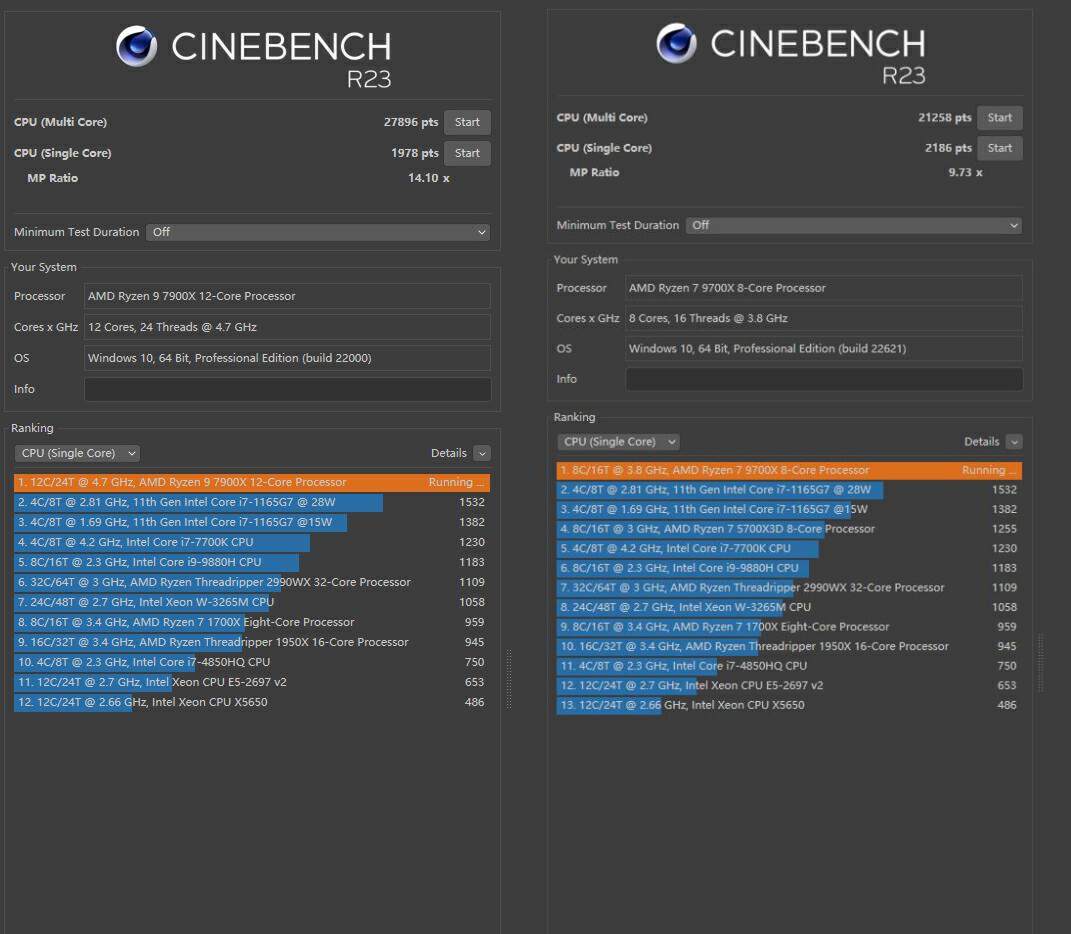Click the 14.10 x MP Ratio value
The image size is (1071, 934).
coord(429,178)
